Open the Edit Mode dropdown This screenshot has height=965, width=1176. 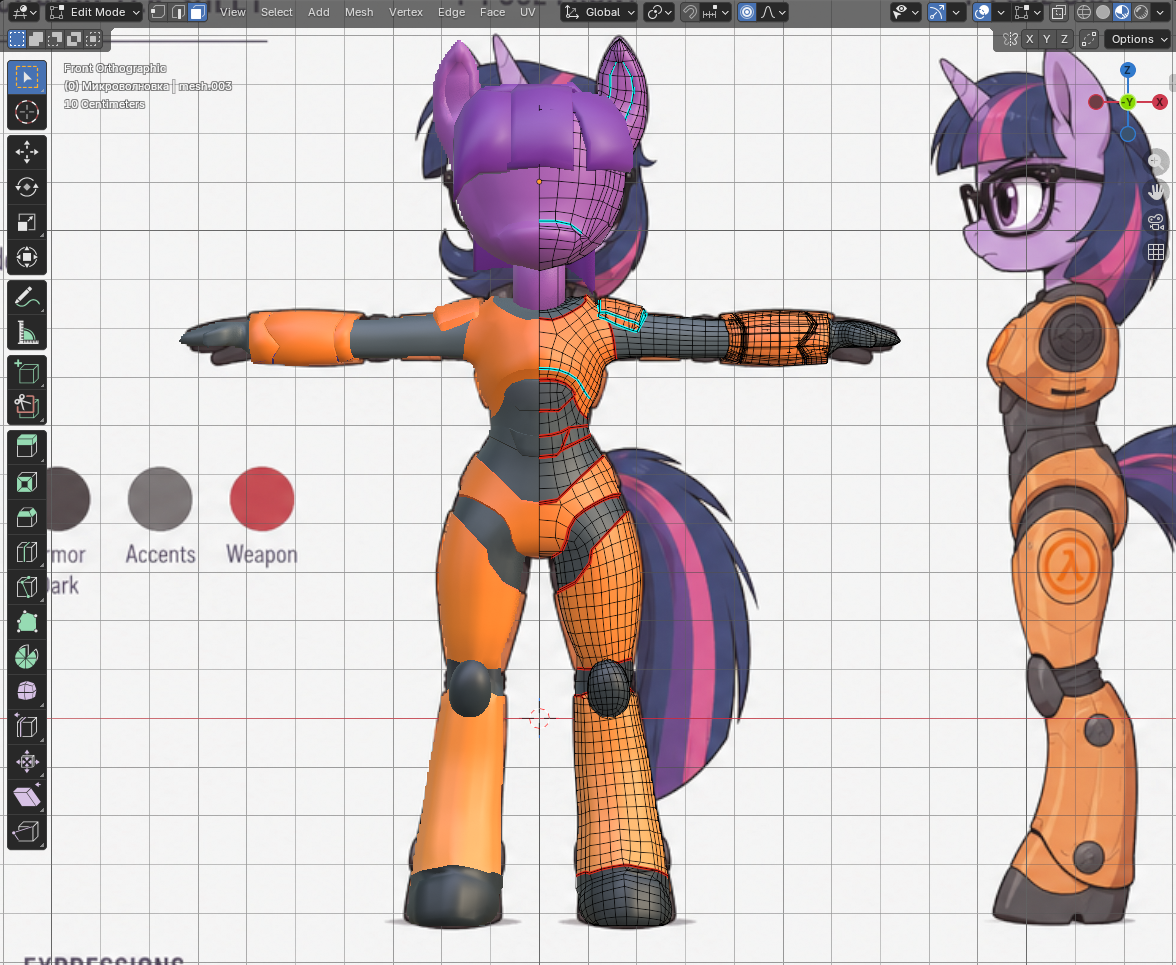pos(94,12)
